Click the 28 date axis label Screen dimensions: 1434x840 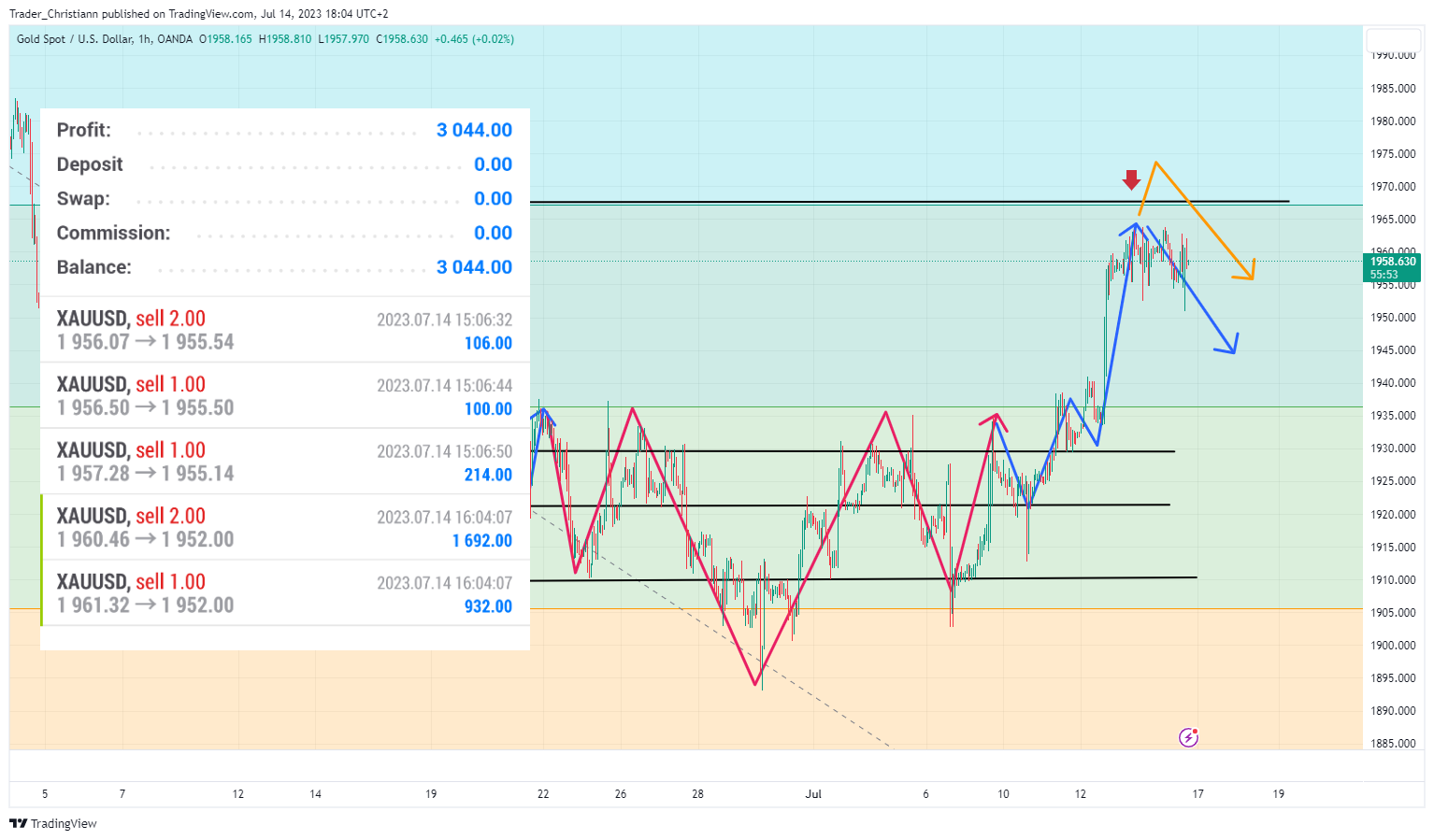tap(697, 794)
